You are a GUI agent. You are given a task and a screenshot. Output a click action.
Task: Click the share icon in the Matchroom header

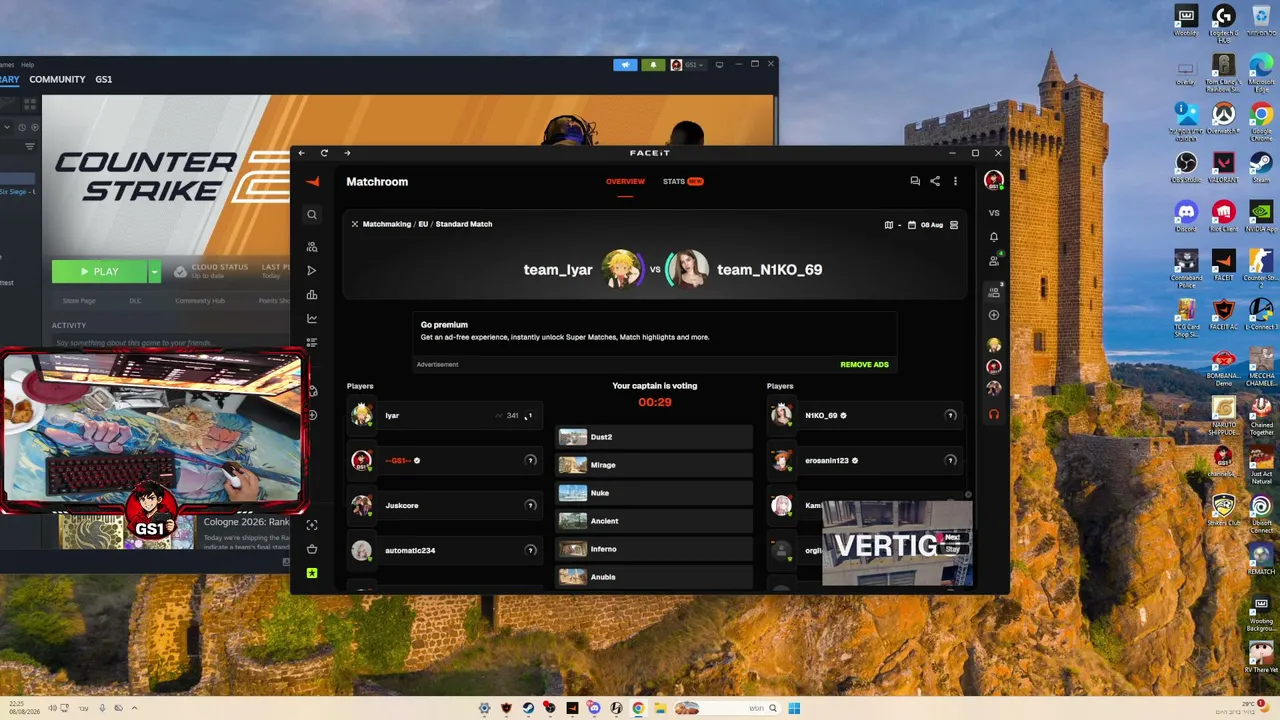point(935,181)
